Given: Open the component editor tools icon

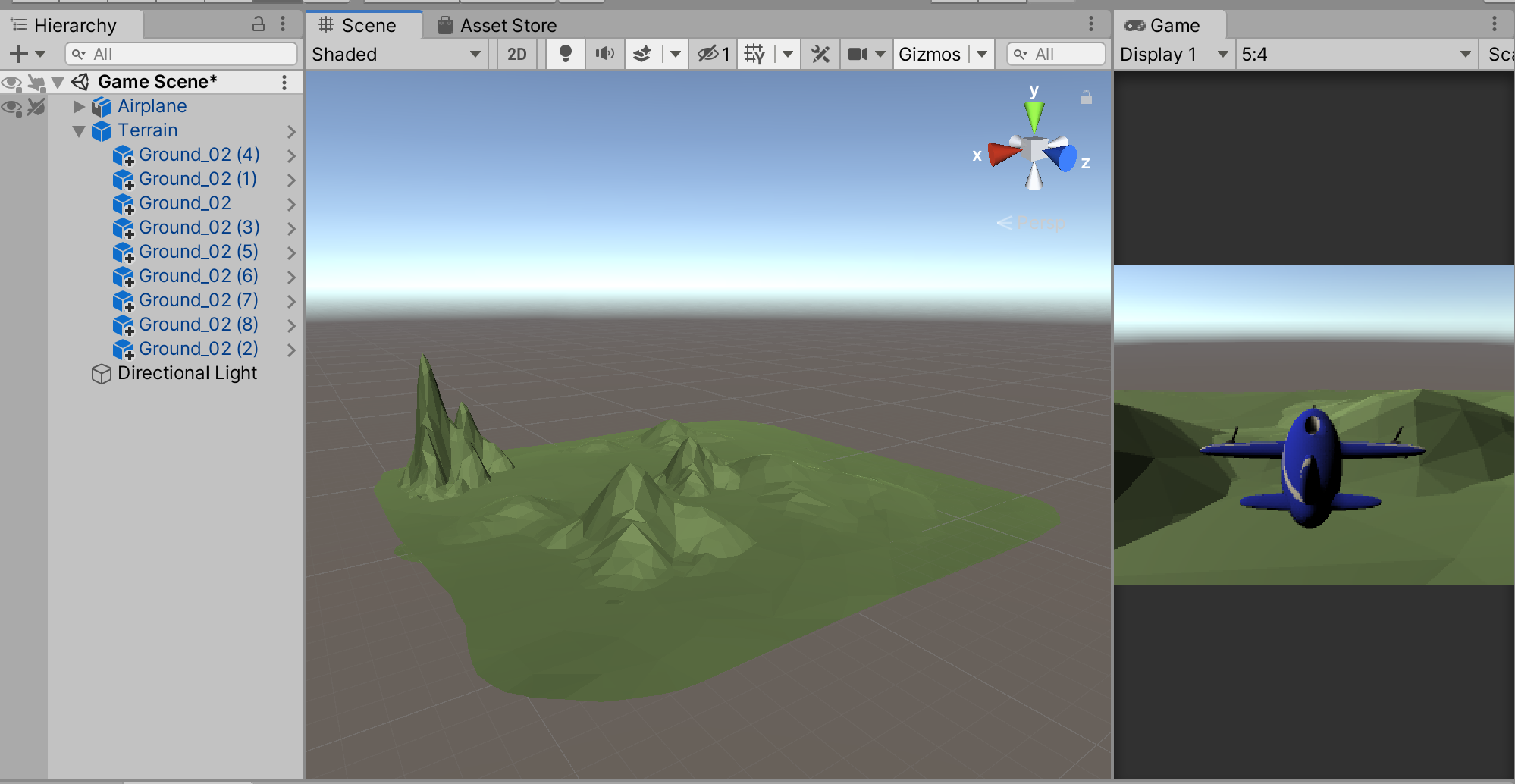Looking at the screenshot, I should point(820,54).
